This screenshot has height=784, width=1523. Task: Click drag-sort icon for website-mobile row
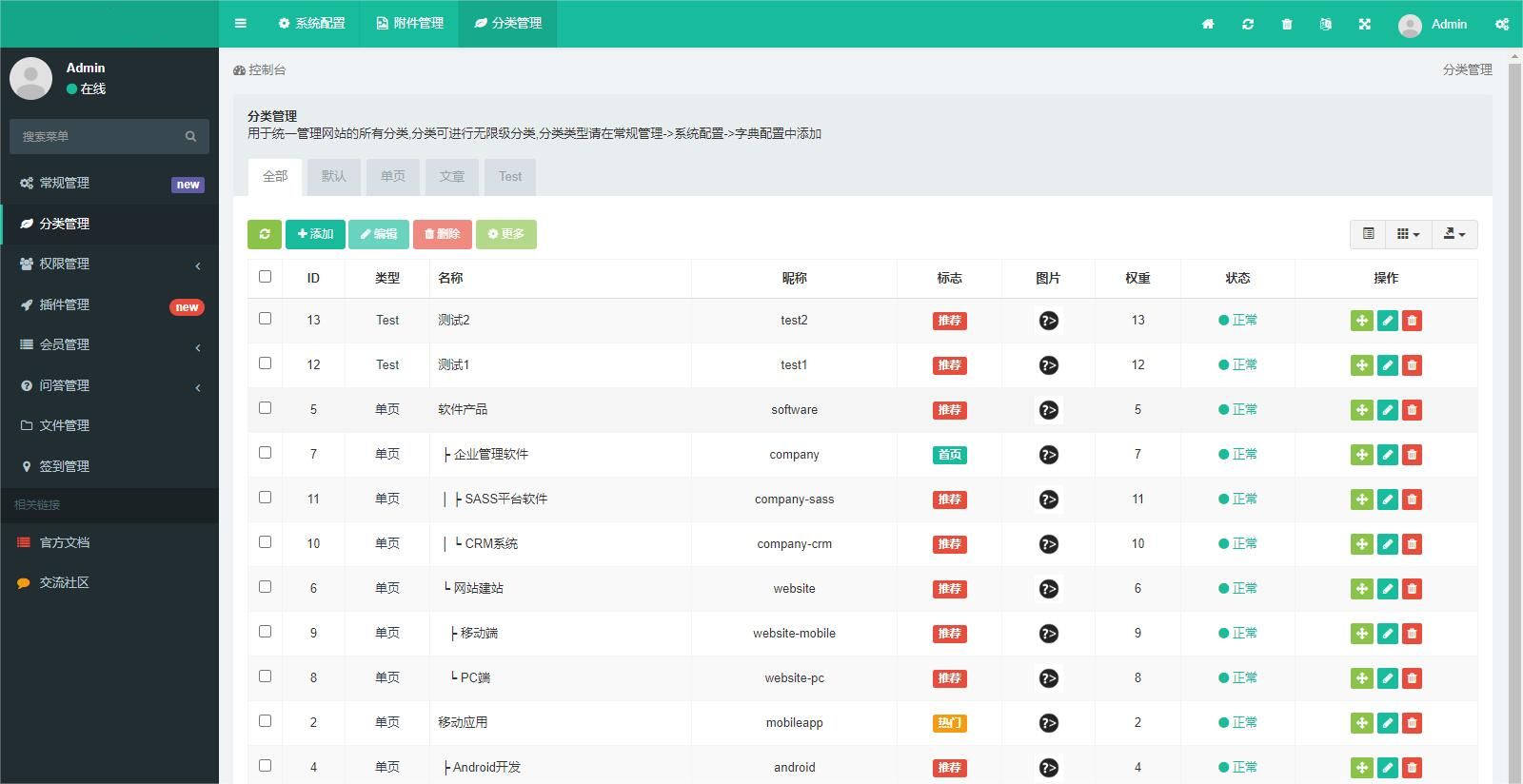tap(1362, 634)
